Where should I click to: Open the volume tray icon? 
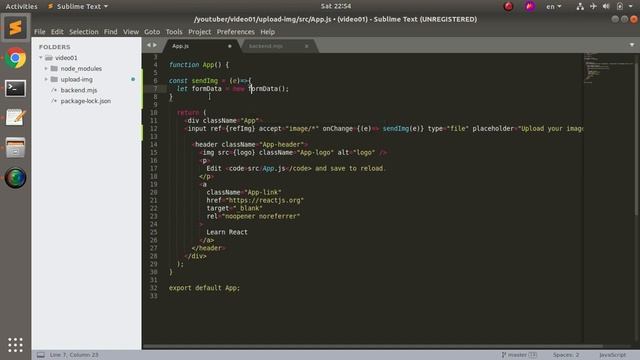coord(606,6)
